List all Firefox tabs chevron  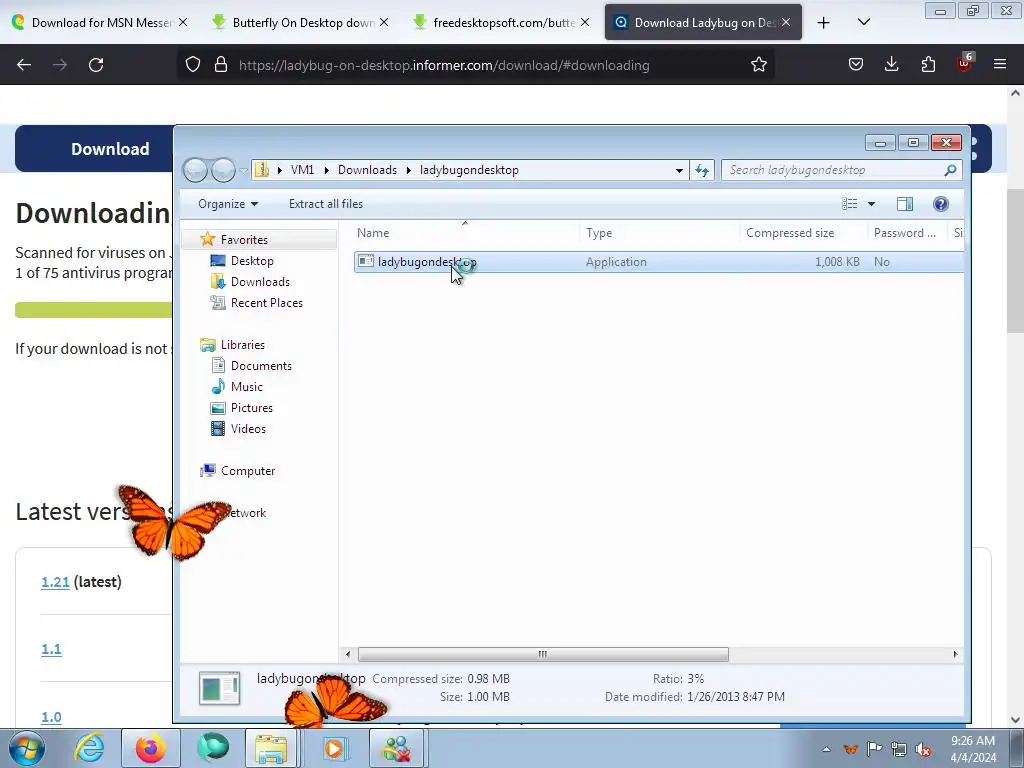(863, 22)
